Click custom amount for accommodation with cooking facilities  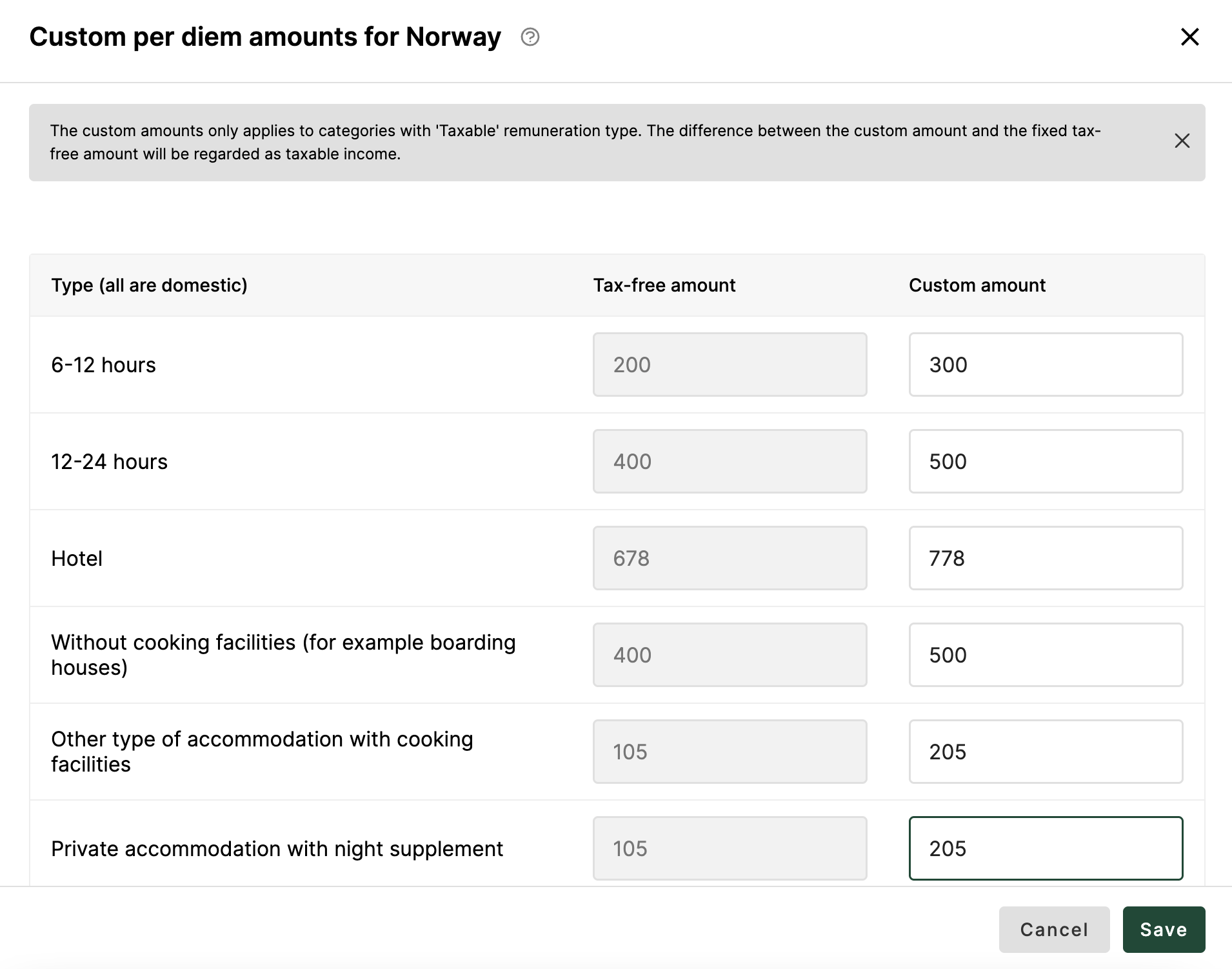pyautogui.click(x=1045, y=752)
